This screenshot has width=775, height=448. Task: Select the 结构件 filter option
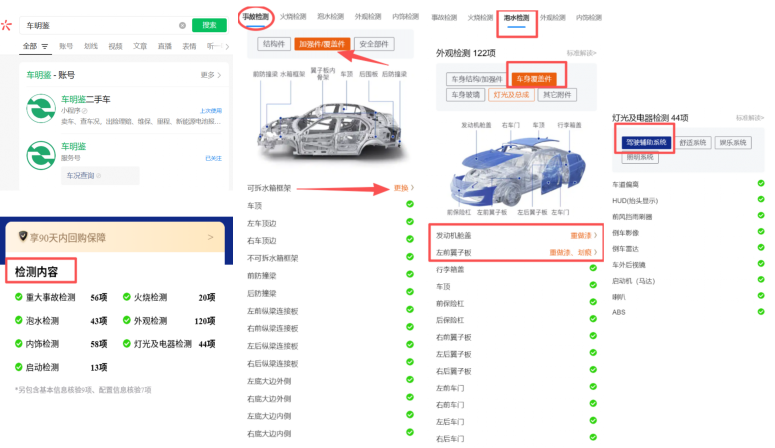(x=274, y=44)
